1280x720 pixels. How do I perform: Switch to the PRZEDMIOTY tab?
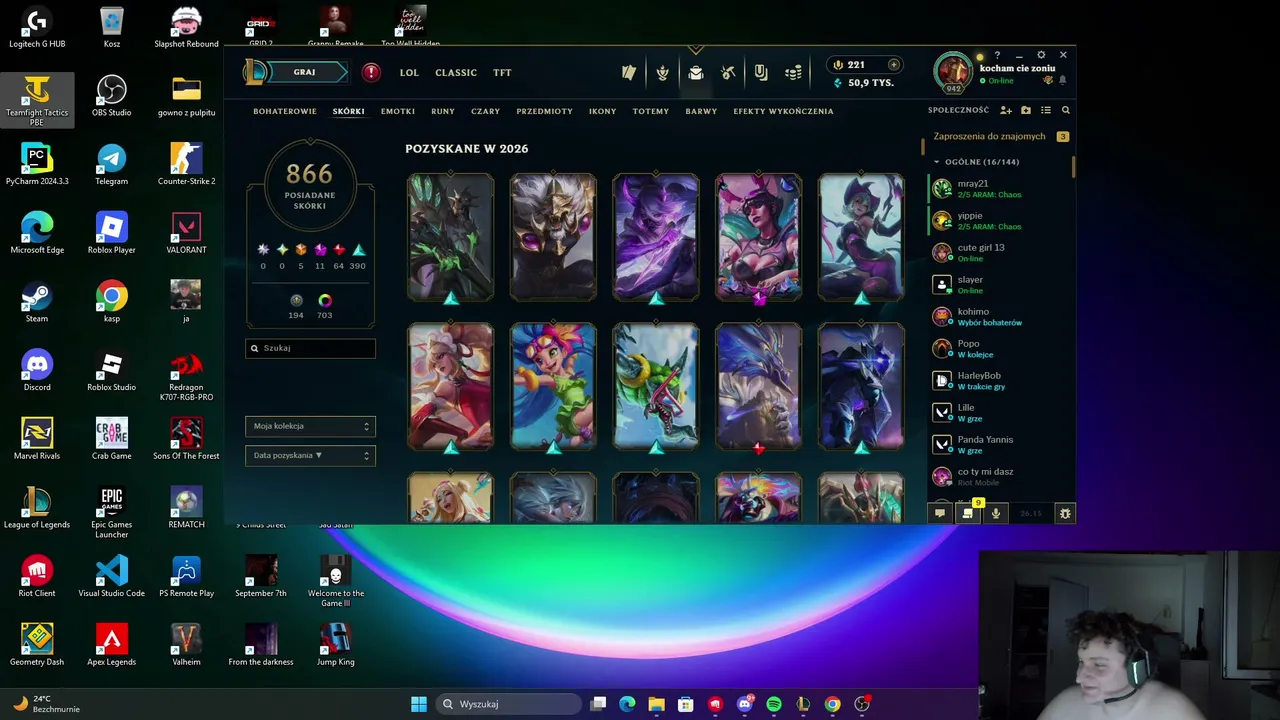(x=545, y=111)
